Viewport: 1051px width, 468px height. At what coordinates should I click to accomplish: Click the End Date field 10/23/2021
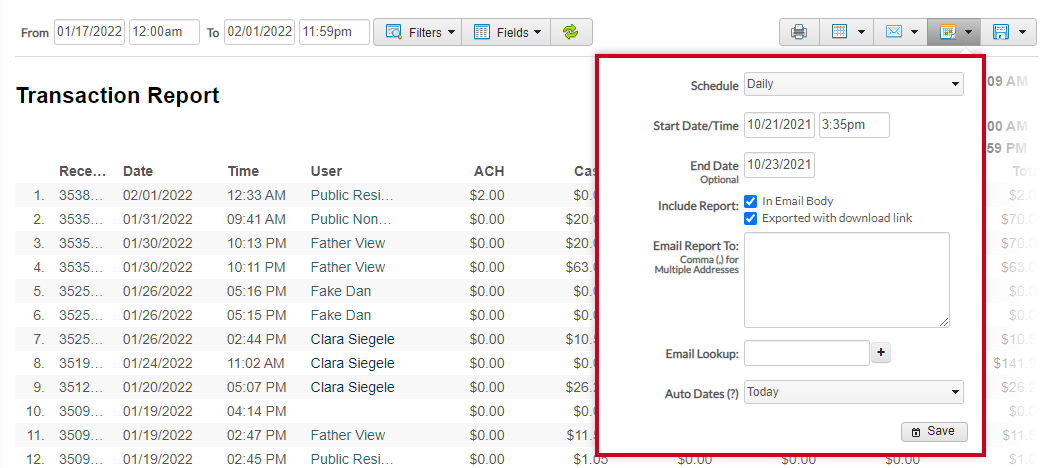coord(780,165)
